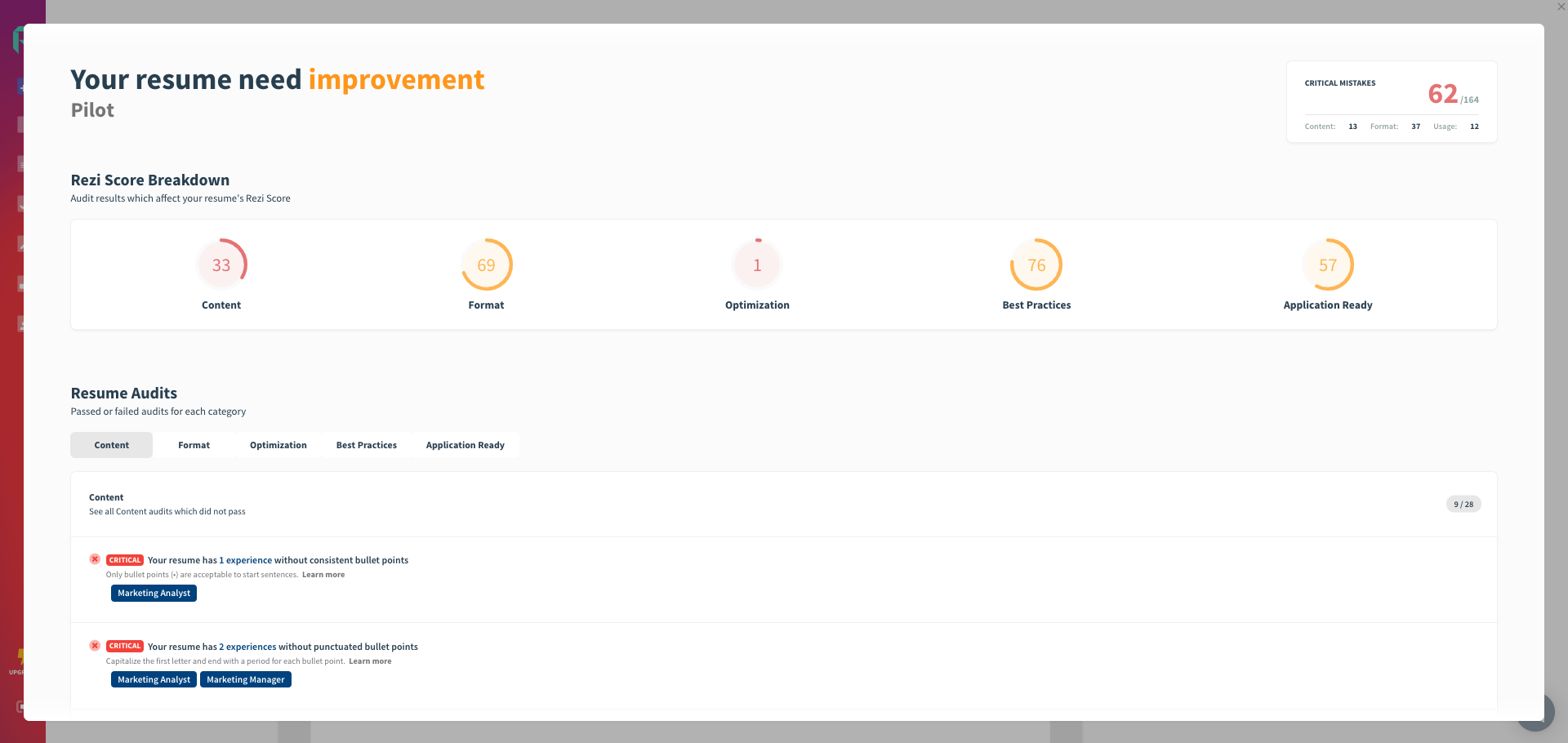Click the Optimization score circle showing 1
The image size is (1568, 743).
click(x=757, y=265)
